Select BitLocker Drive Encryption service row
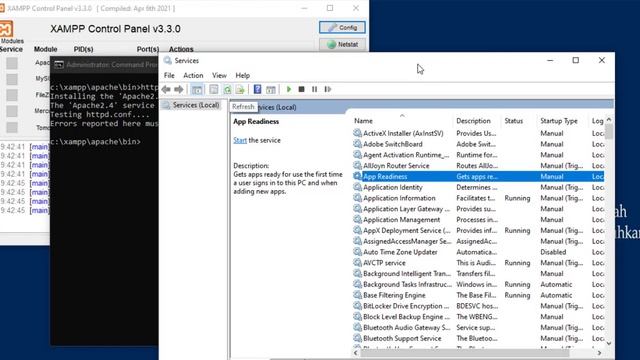 (478, 306)
